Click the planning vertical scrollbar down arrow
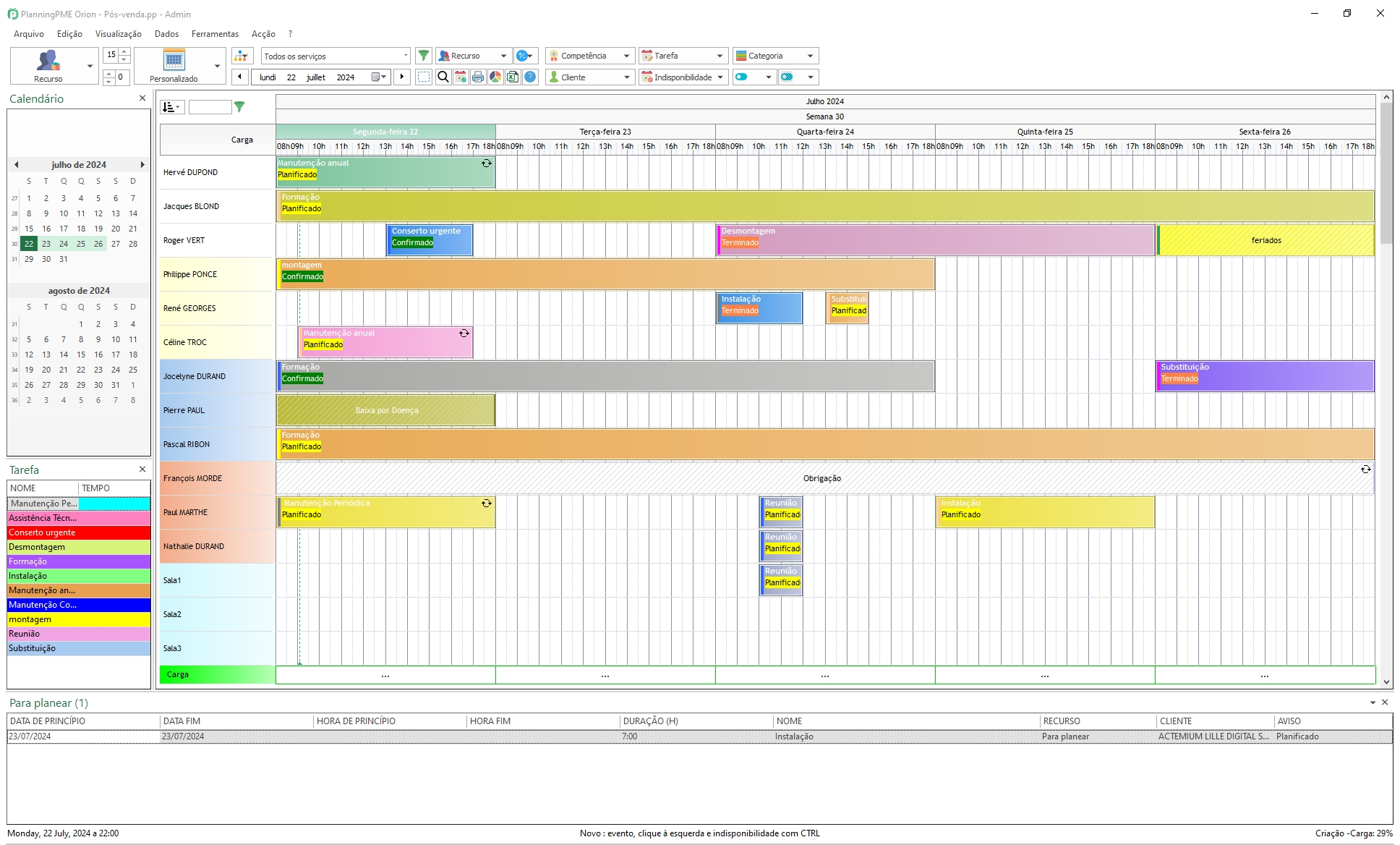Screen dimensions: 1400x845 pos(1386,681)
